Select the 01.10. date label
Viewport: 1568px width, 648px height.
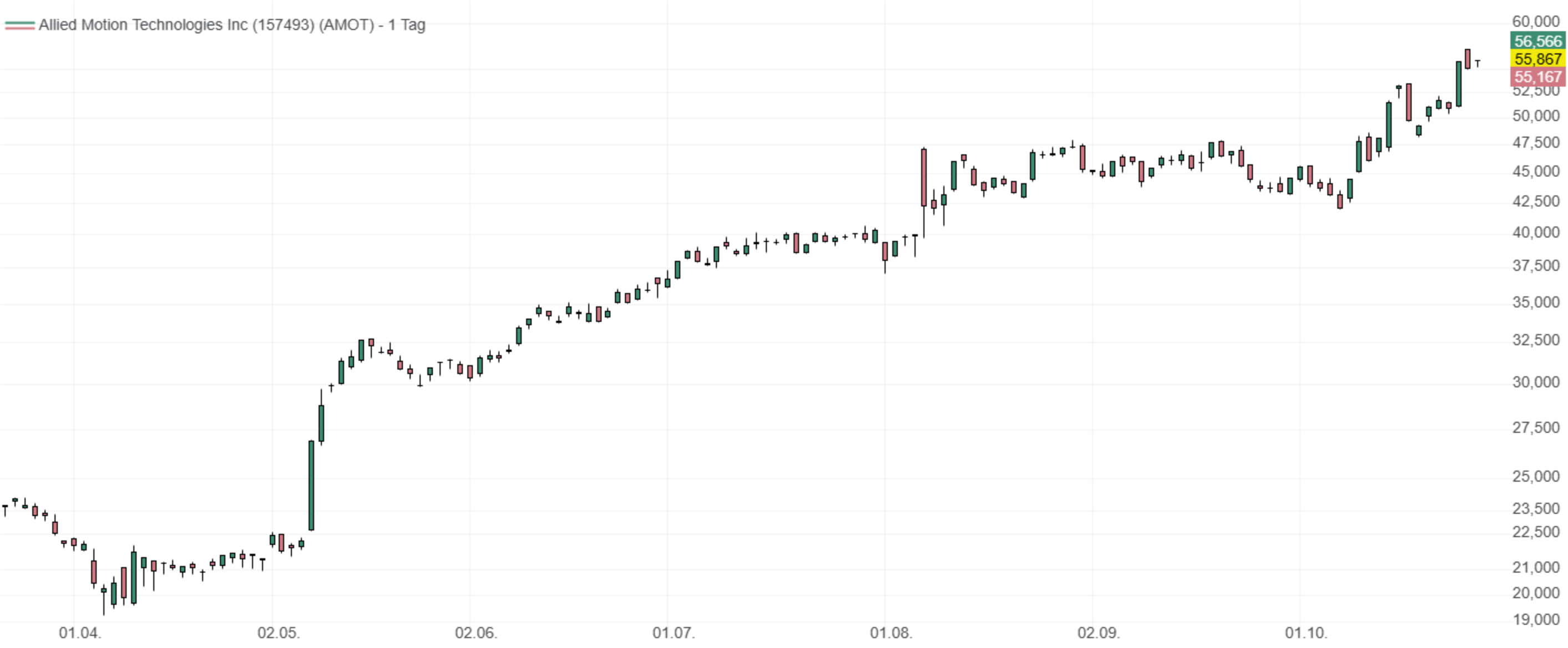coord(1306,633)
